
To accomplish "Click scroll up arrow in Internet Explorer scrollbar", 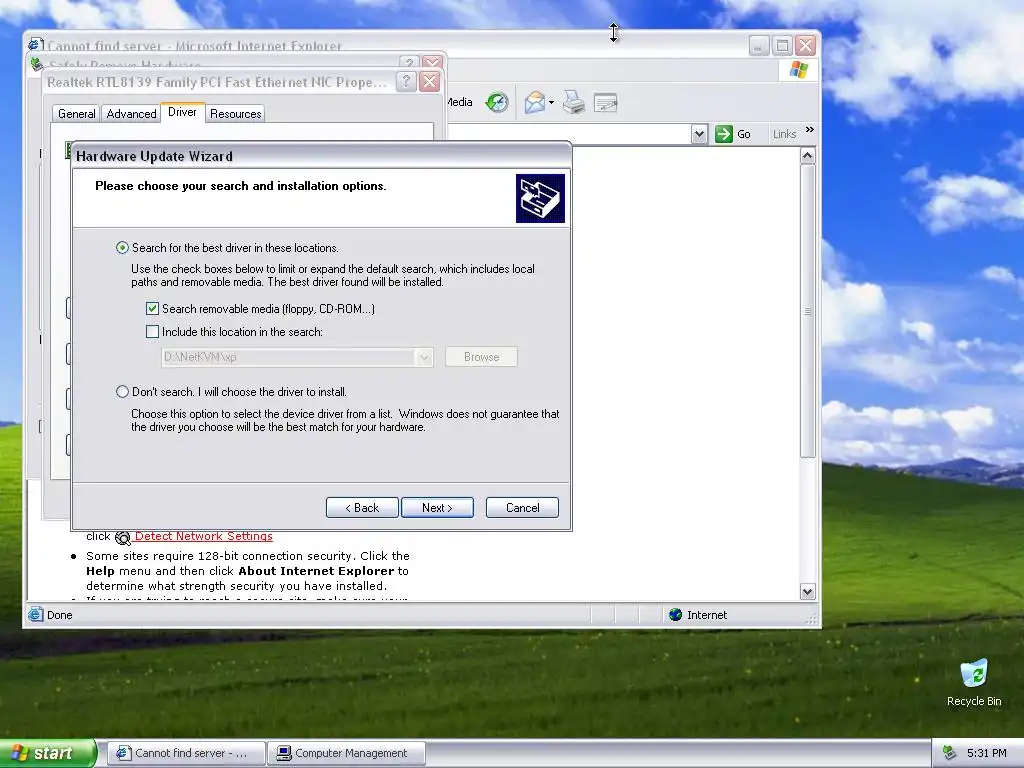I will point(808,156).
